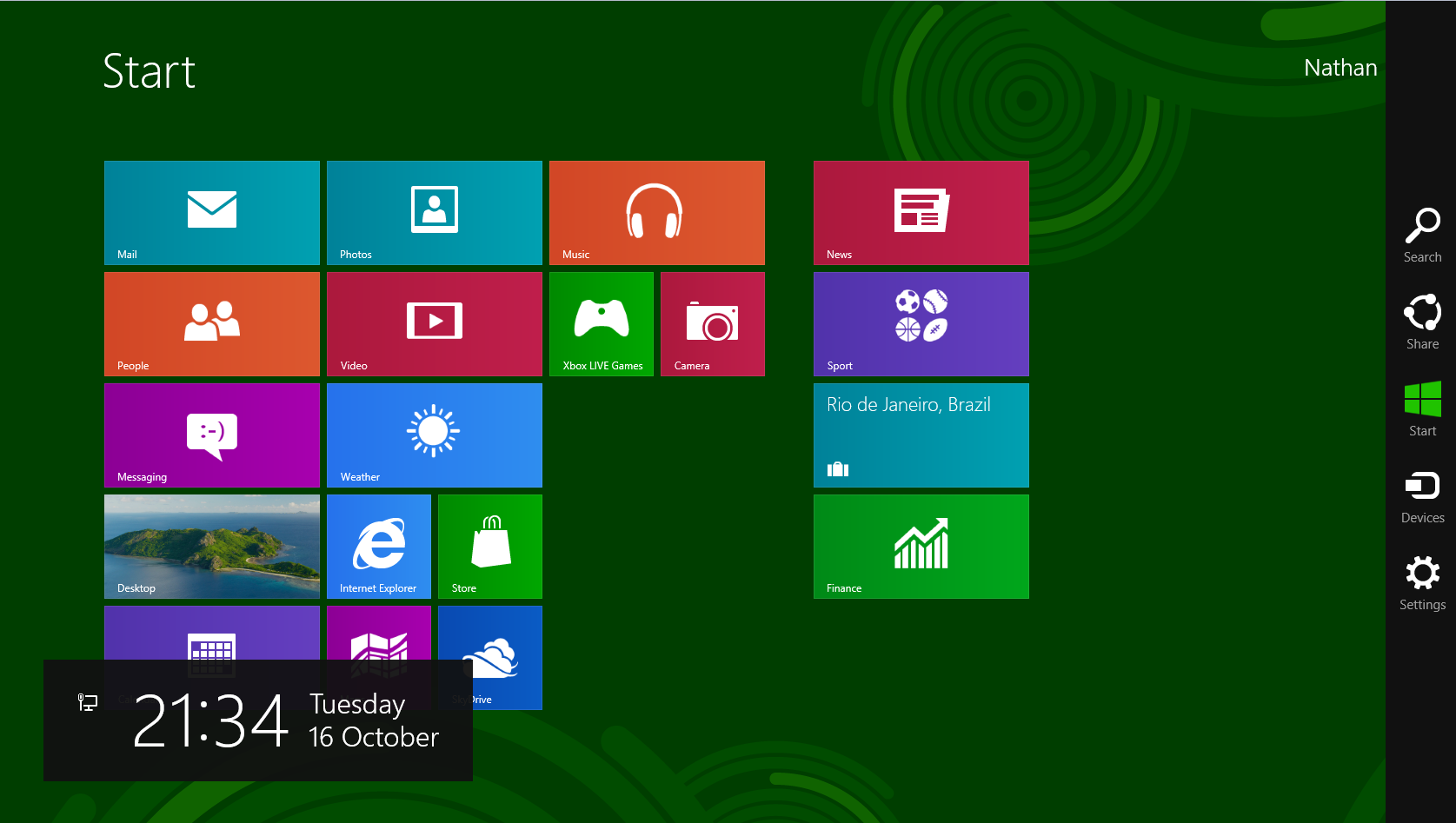Open the Mail tile
The width and height of the screenshot is (1456, 823).
pos(212,213)
